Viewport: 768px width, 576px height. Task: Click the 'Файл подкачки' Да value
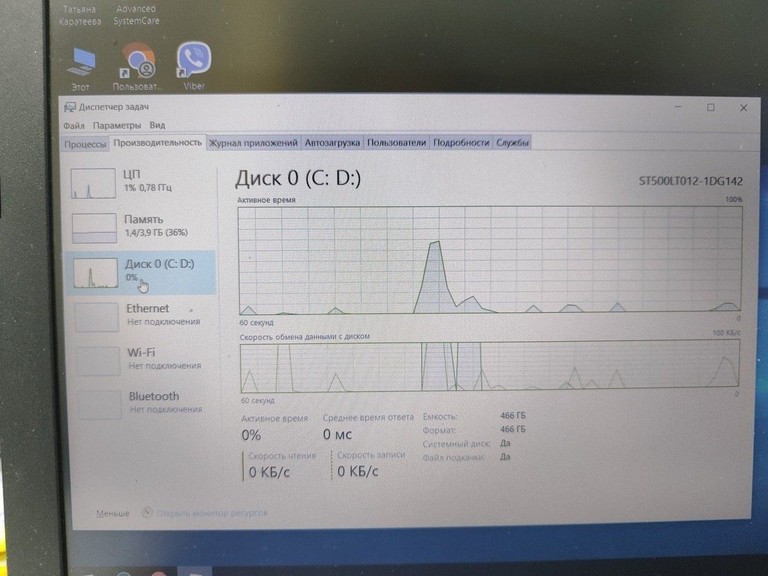(505, 456)
